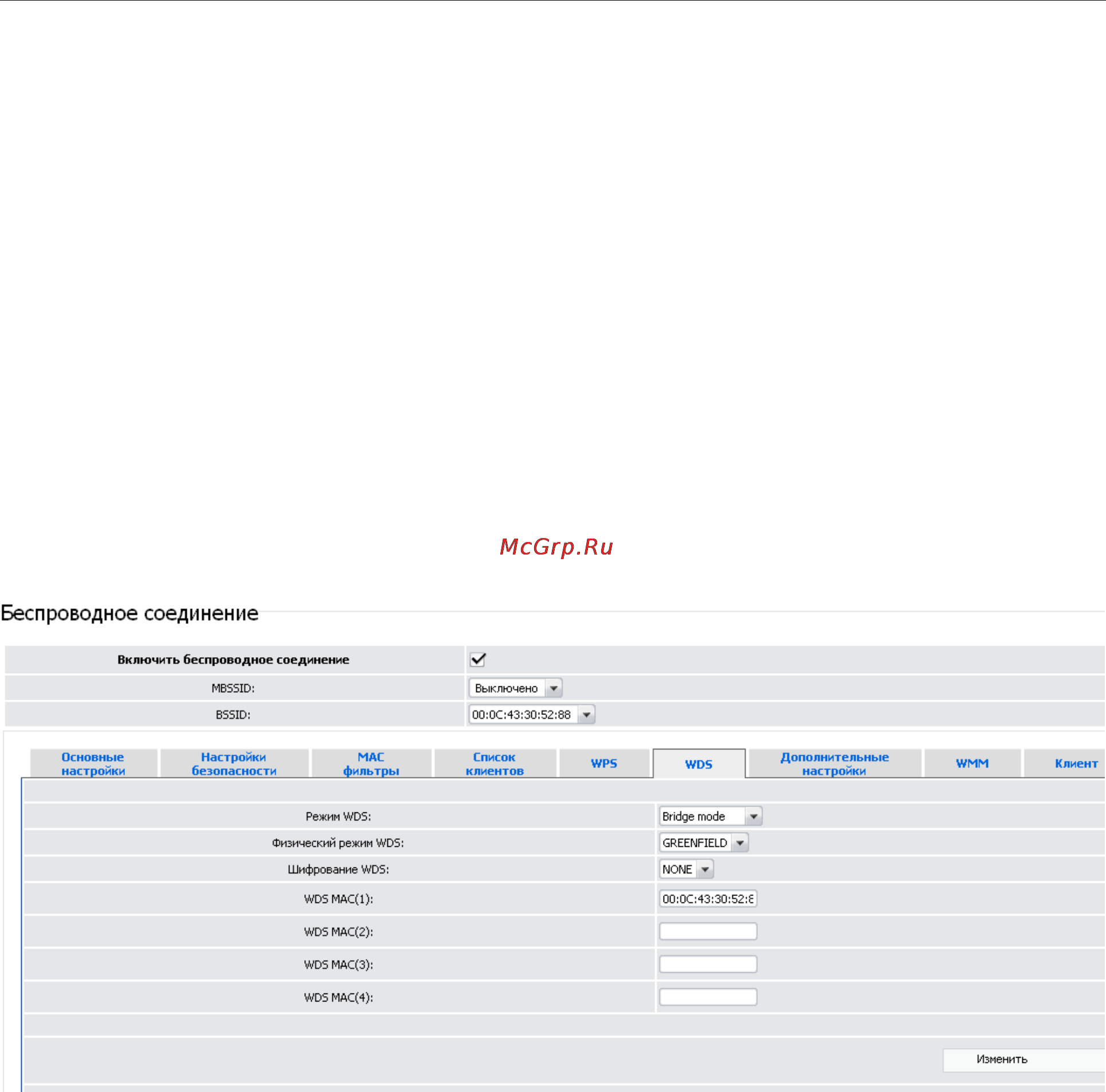Click the MBSSID: label text
Image resolution: width=1106 pixels, height=1092 pixels.
[233, 688]
